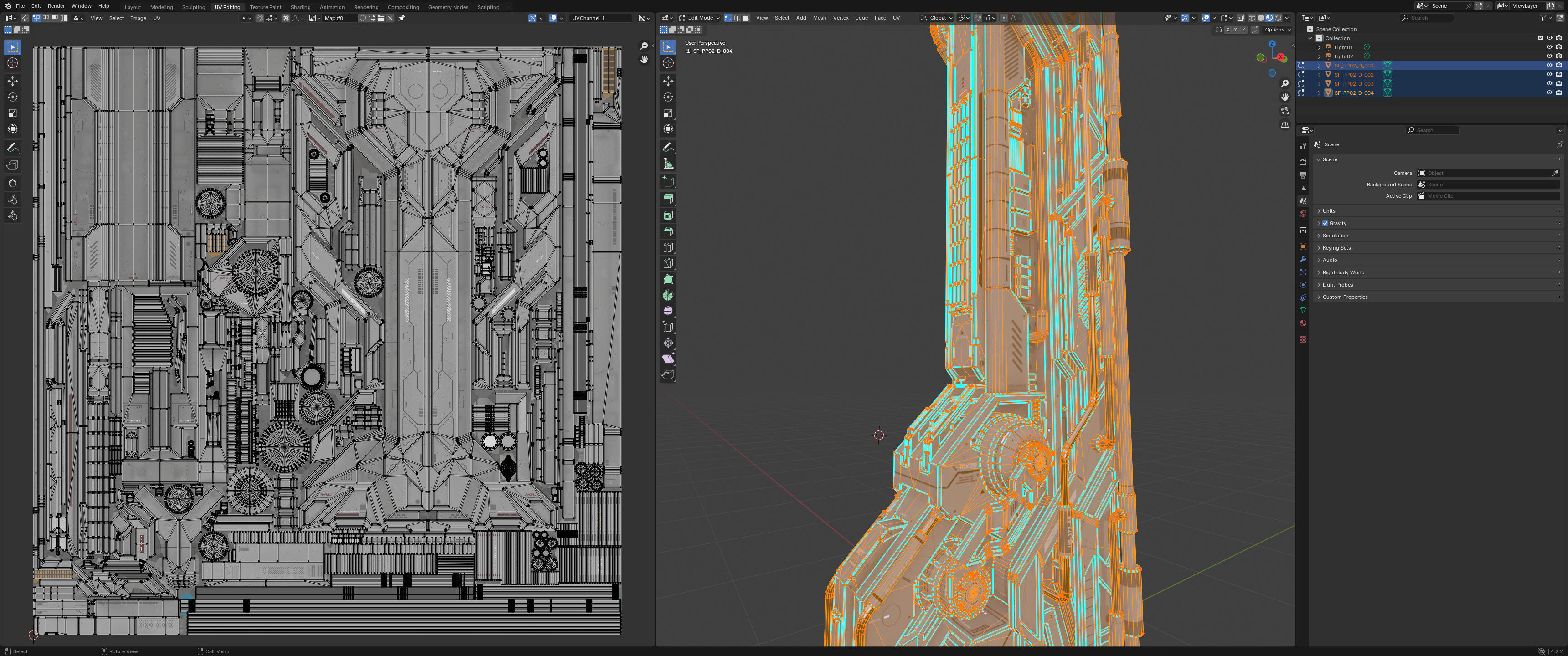Expand the Rigid Body World panel
Screen dimensions: 1568x656
(1343, 272)
